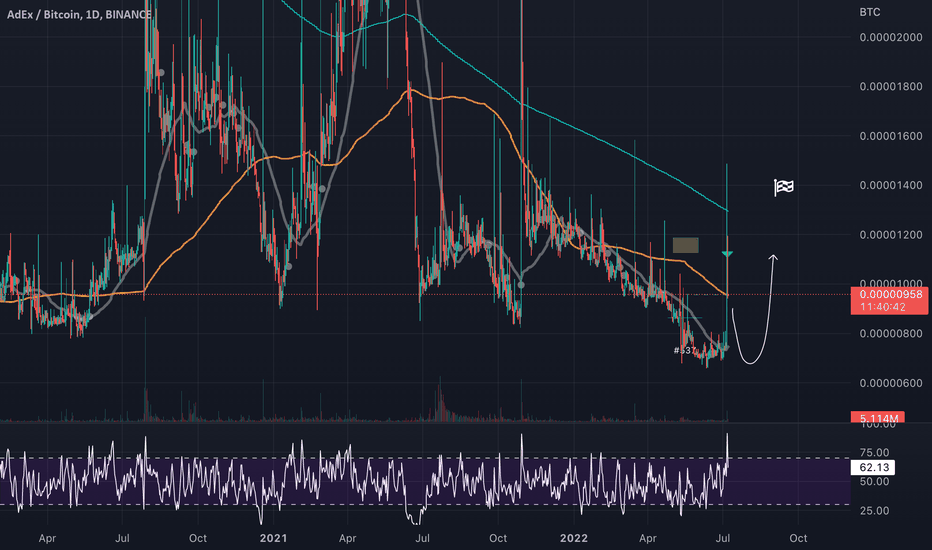Click the 0.00001600 price axis label
This screenshot has width=932, height=550.
tap(890, 136)
